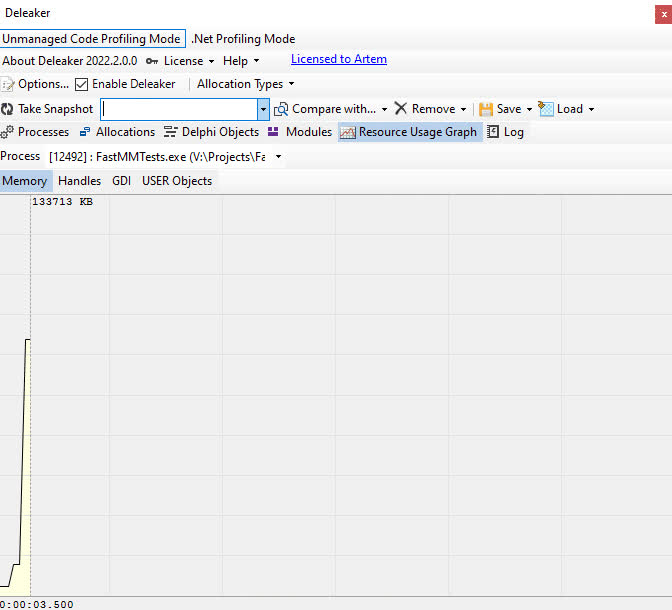Click the Take Snapshot refresh icon
The height and width of the screenshot is (610, 672).
pos(7,109)
